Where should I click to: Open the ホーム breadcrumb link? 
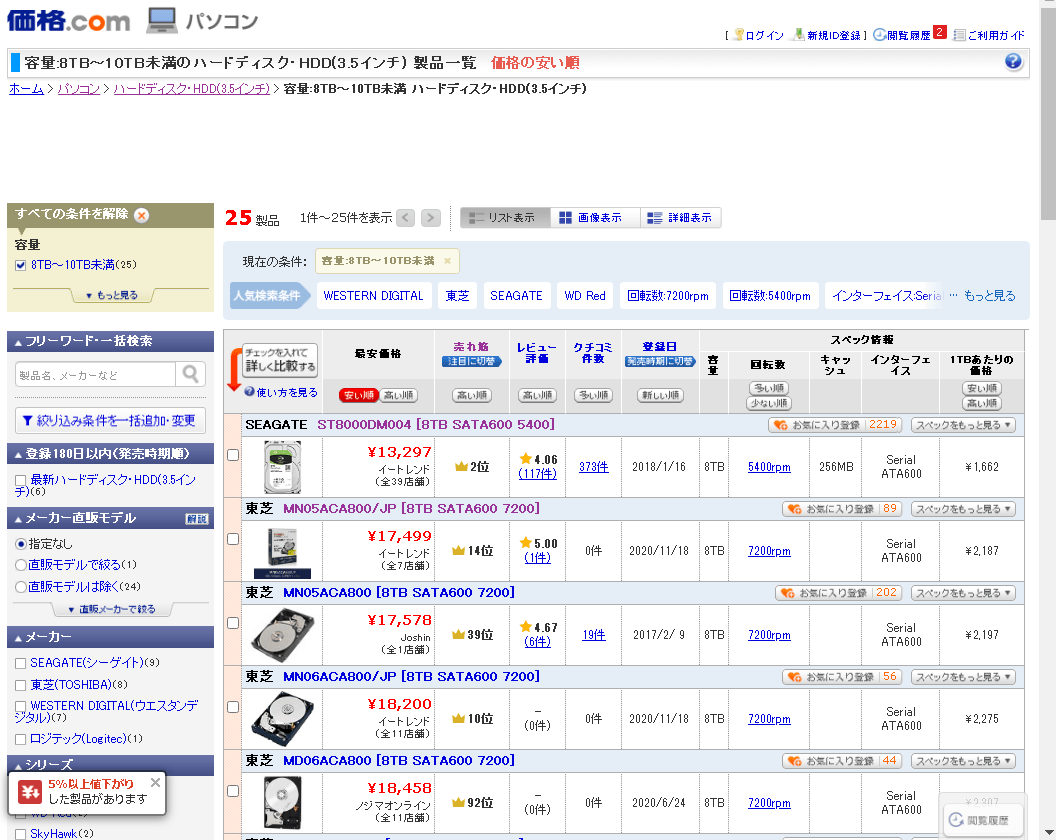pos(26,88)
